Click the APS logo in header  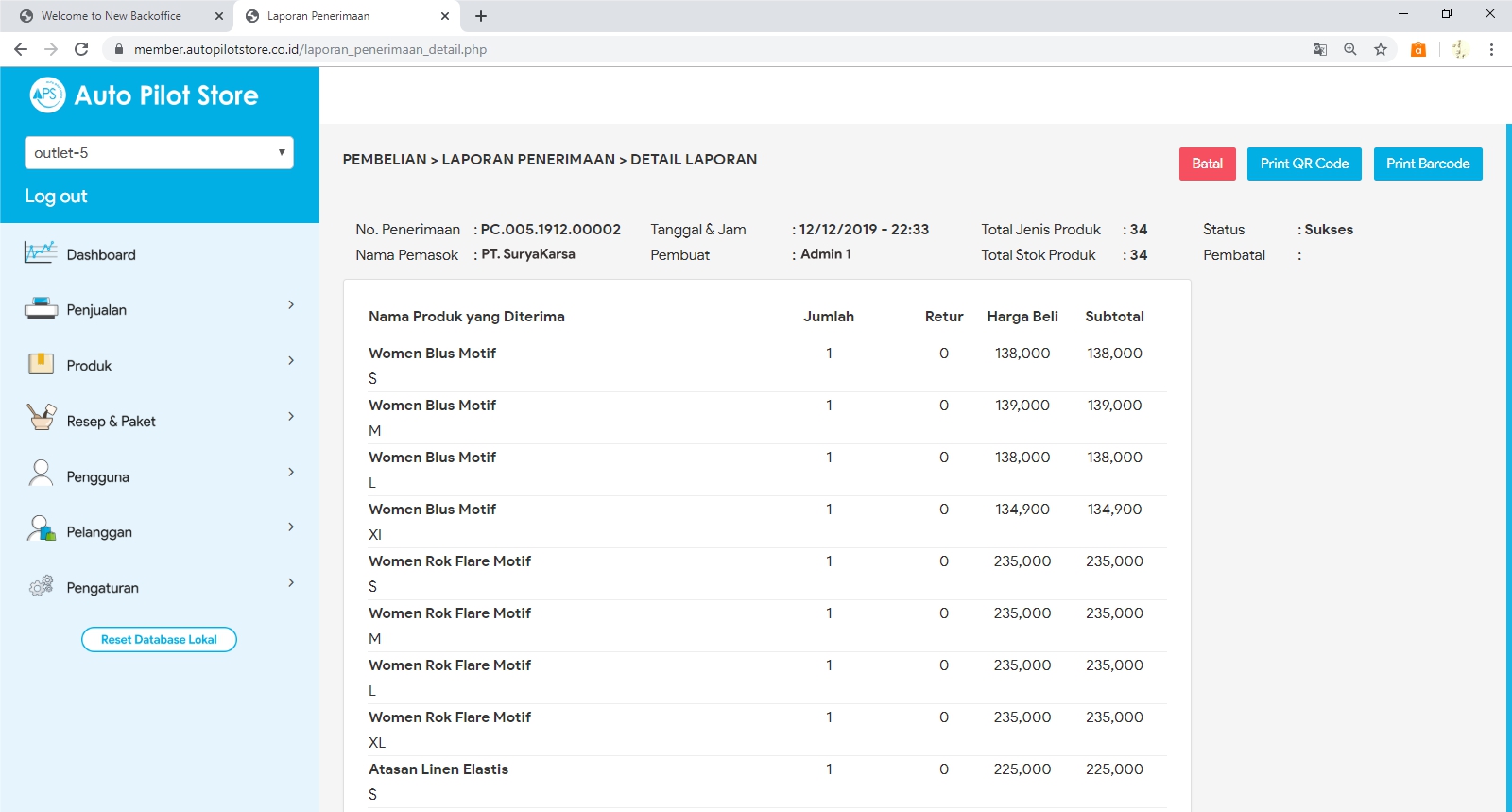tap(47, 95)
